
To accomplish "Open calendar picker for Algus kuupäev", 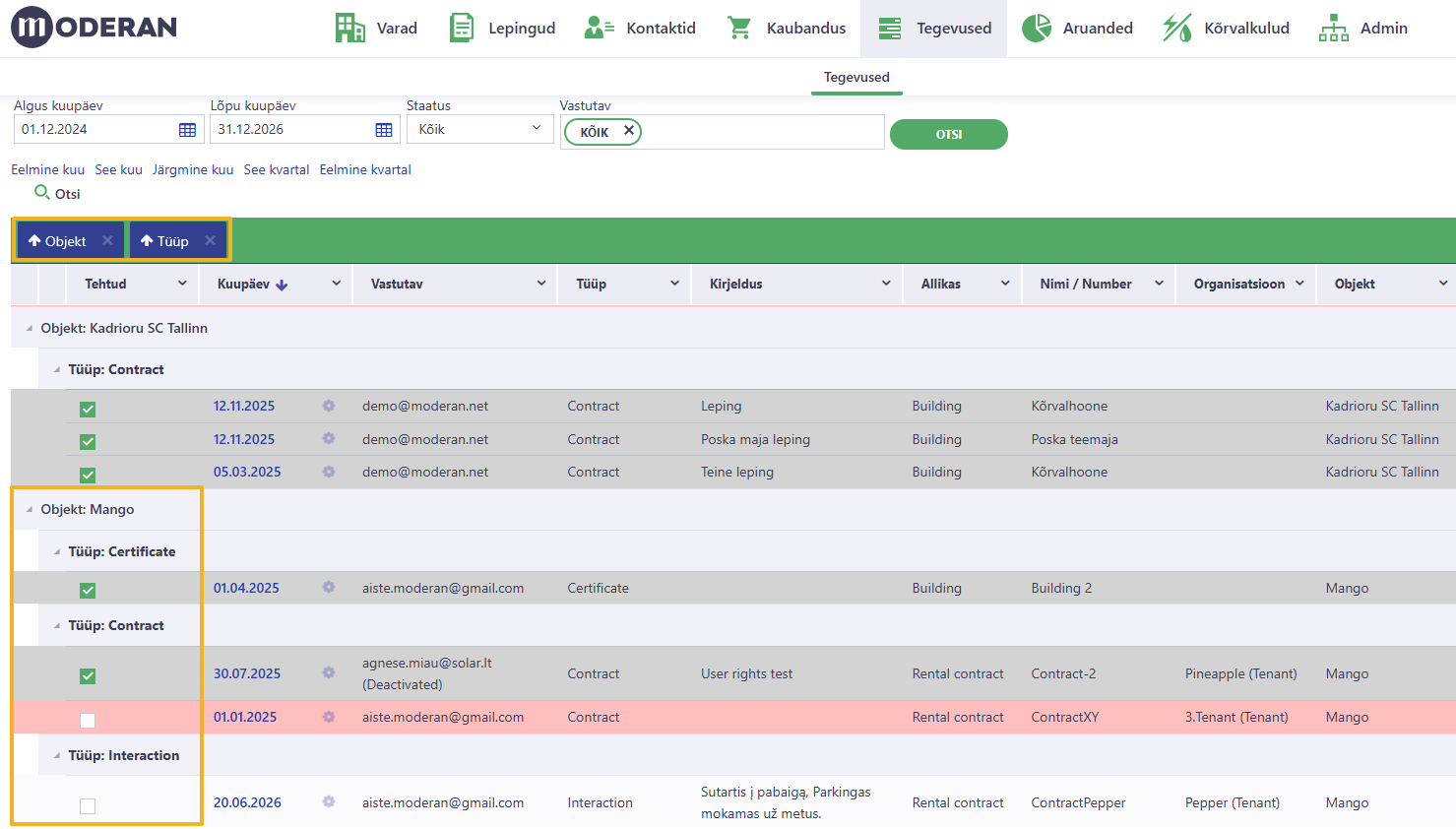I will coord(187,130).
